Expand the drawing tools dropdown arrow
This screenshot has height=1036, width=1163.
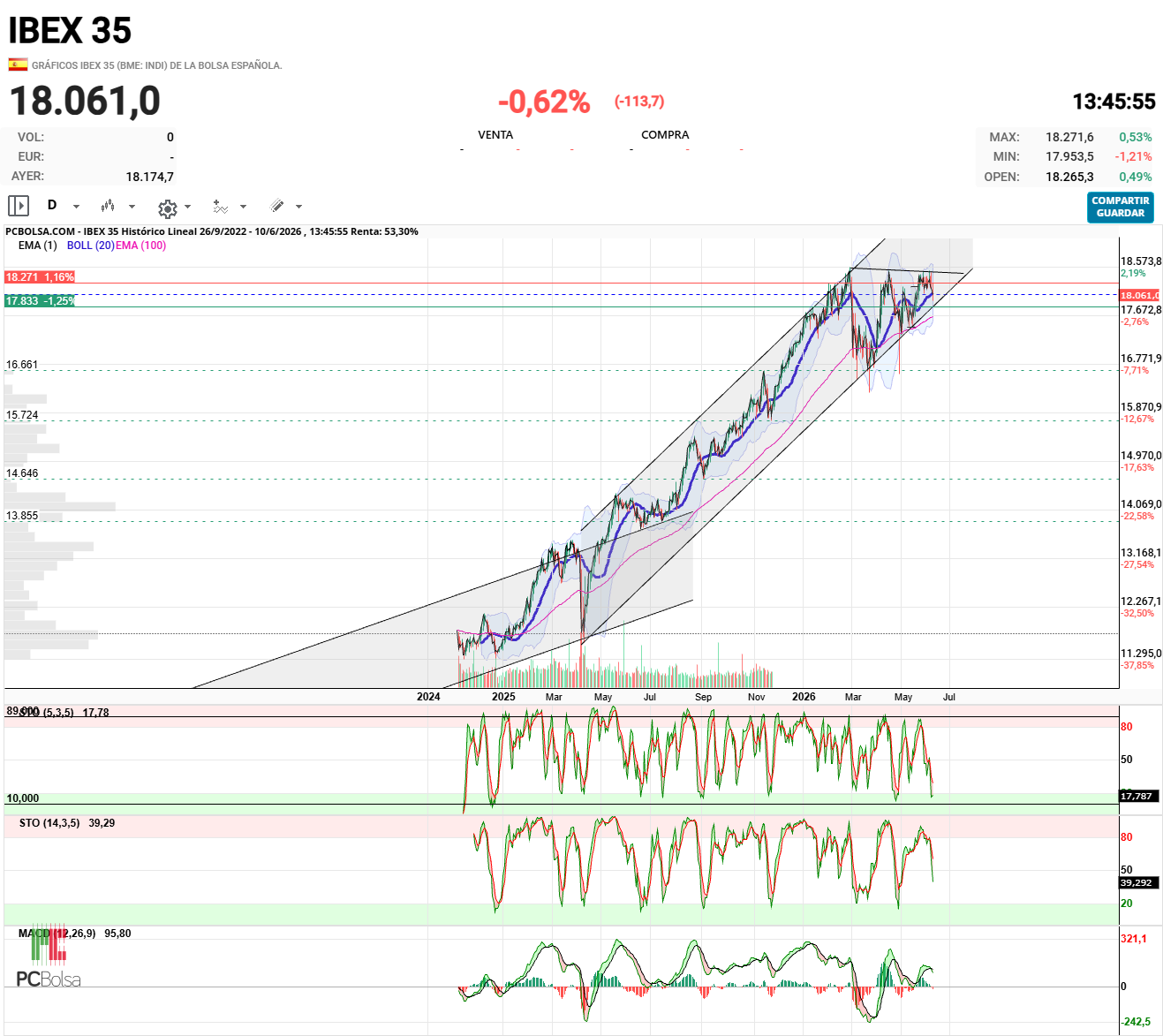(298, 207)
